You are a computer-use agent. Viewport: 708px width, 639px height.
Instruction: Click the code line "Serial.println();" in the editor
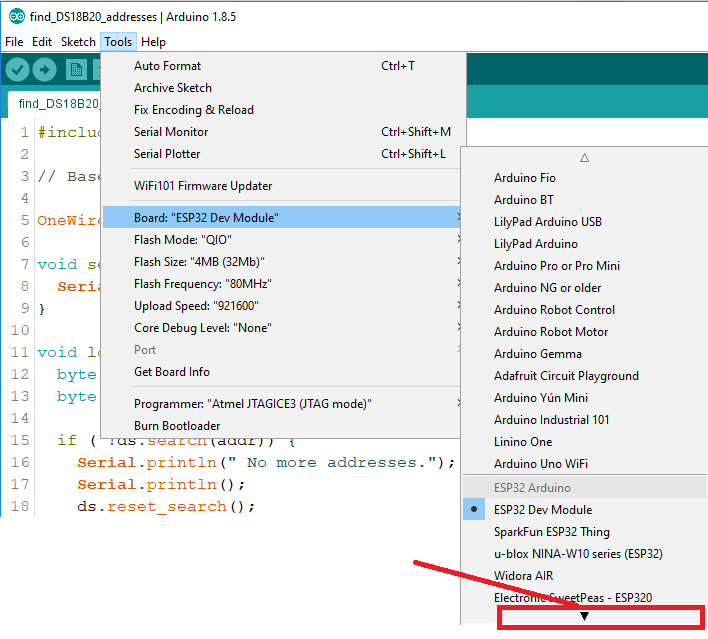pos(161,485)
